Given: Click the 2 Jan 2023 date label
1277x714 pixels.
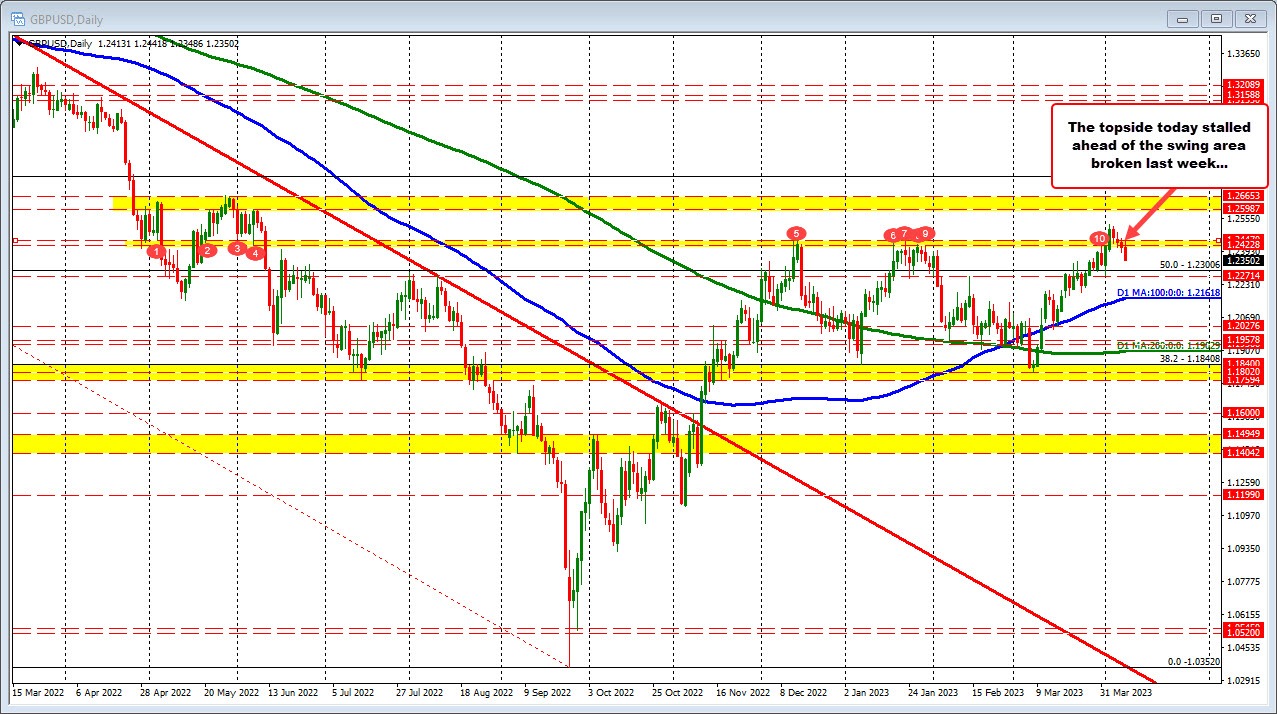Looking at the screenshot, I should pos(867,691).
